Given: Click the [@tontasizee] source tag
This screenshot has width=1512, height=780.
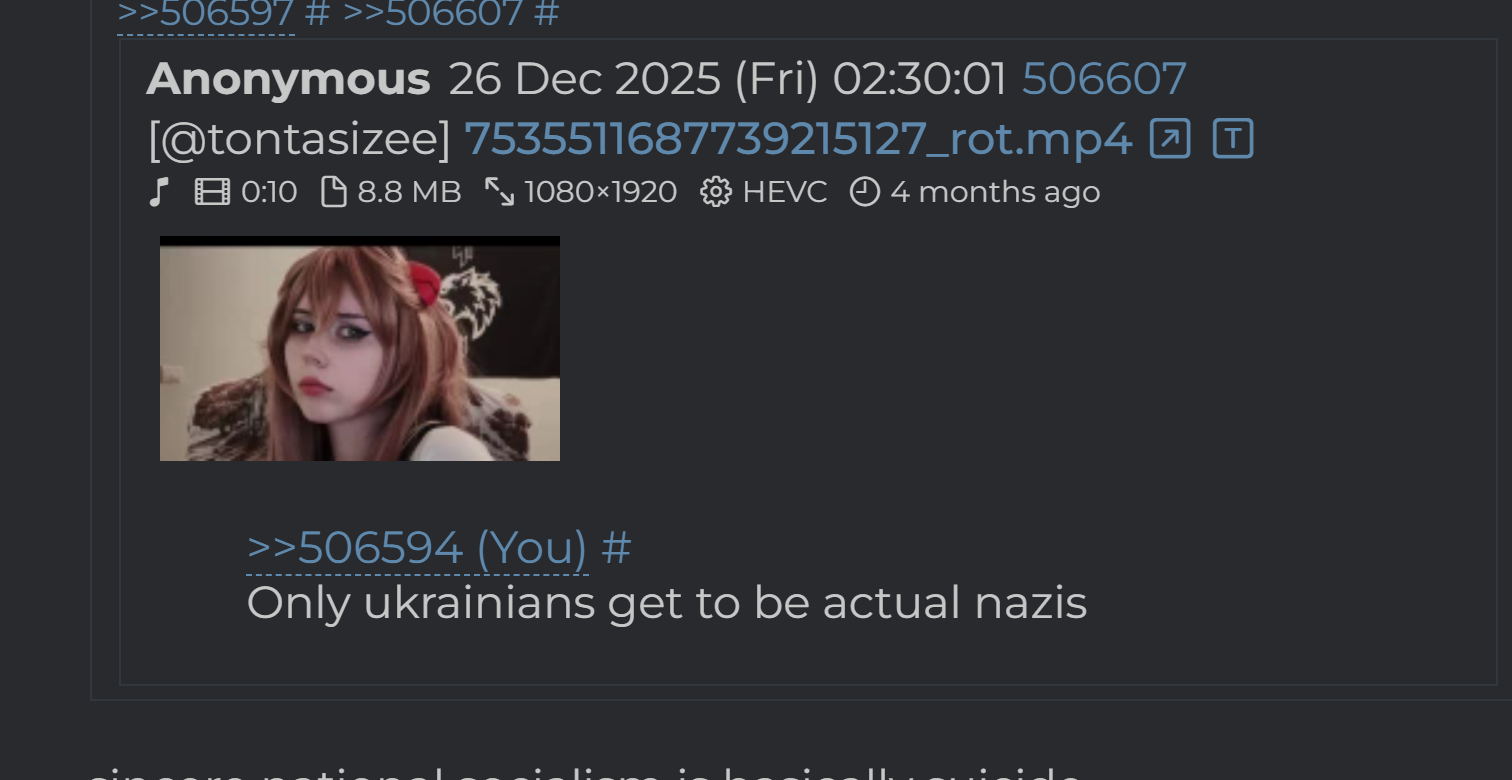Looking at the screenshot, I should [x=299, y=140].
